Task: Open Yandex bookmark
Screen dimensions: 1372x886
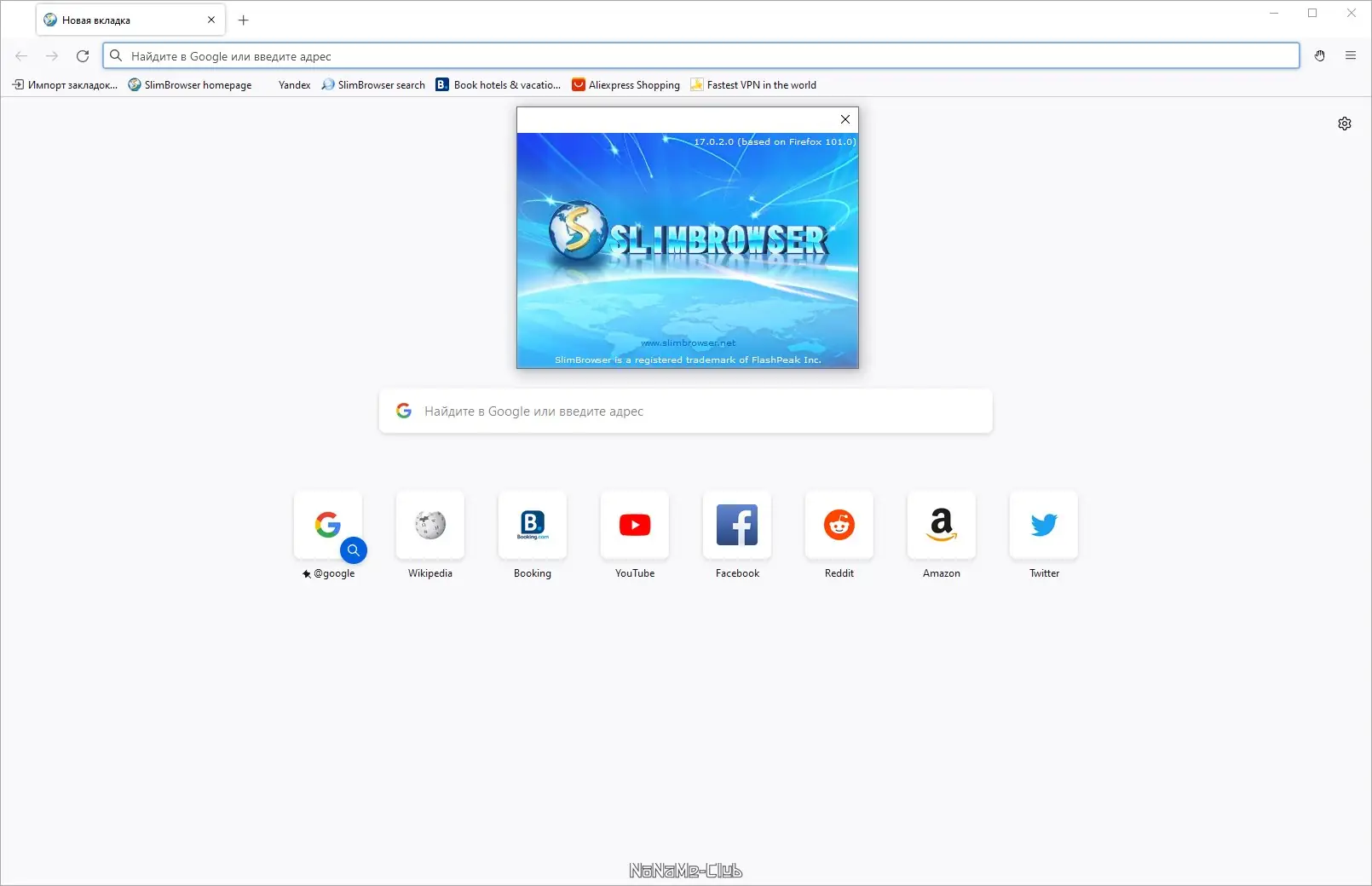Action: (x=294, y=85)
